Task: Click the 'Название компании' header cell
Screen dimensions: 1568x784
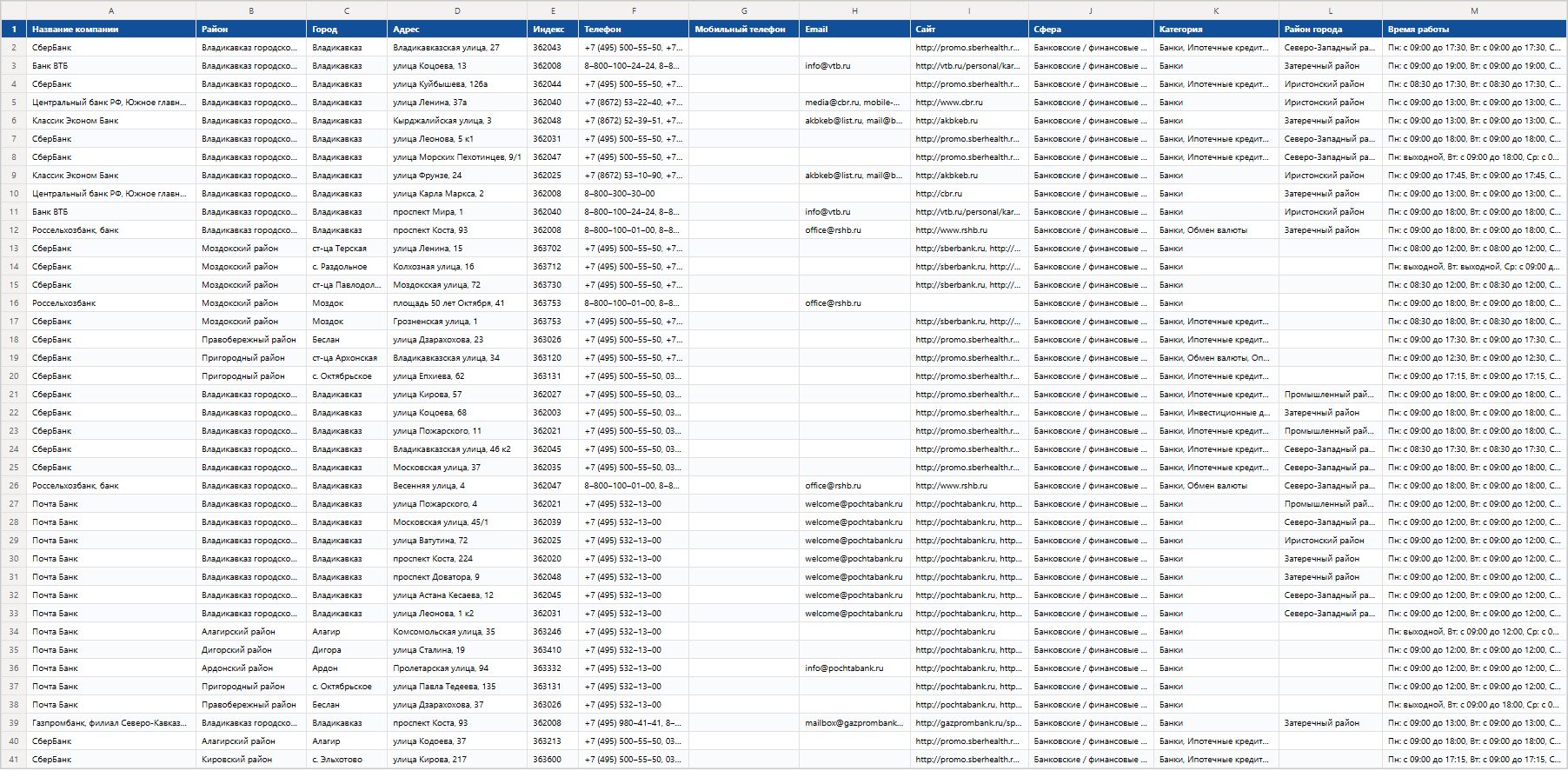Action: pos(111,30)
